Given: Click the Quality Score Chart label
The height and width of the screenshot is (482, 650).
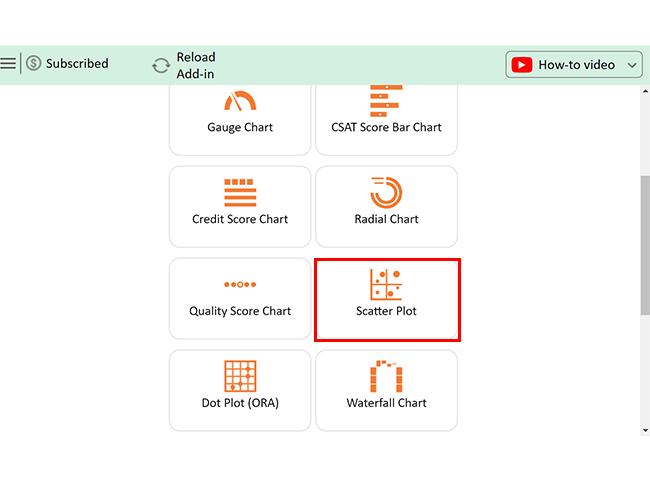Looking at the screenshot, I should pyautogui.click(x=240, y=311).
